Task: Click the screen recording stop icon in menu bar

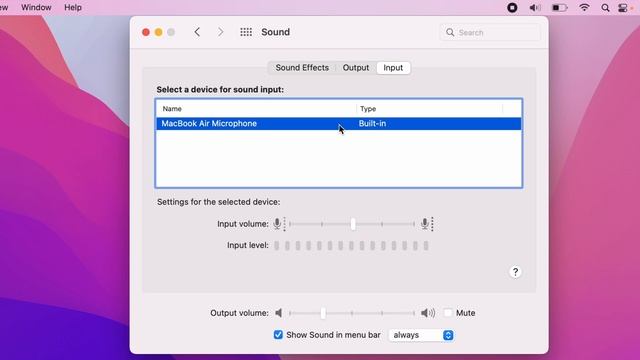Action: point(512,8)
